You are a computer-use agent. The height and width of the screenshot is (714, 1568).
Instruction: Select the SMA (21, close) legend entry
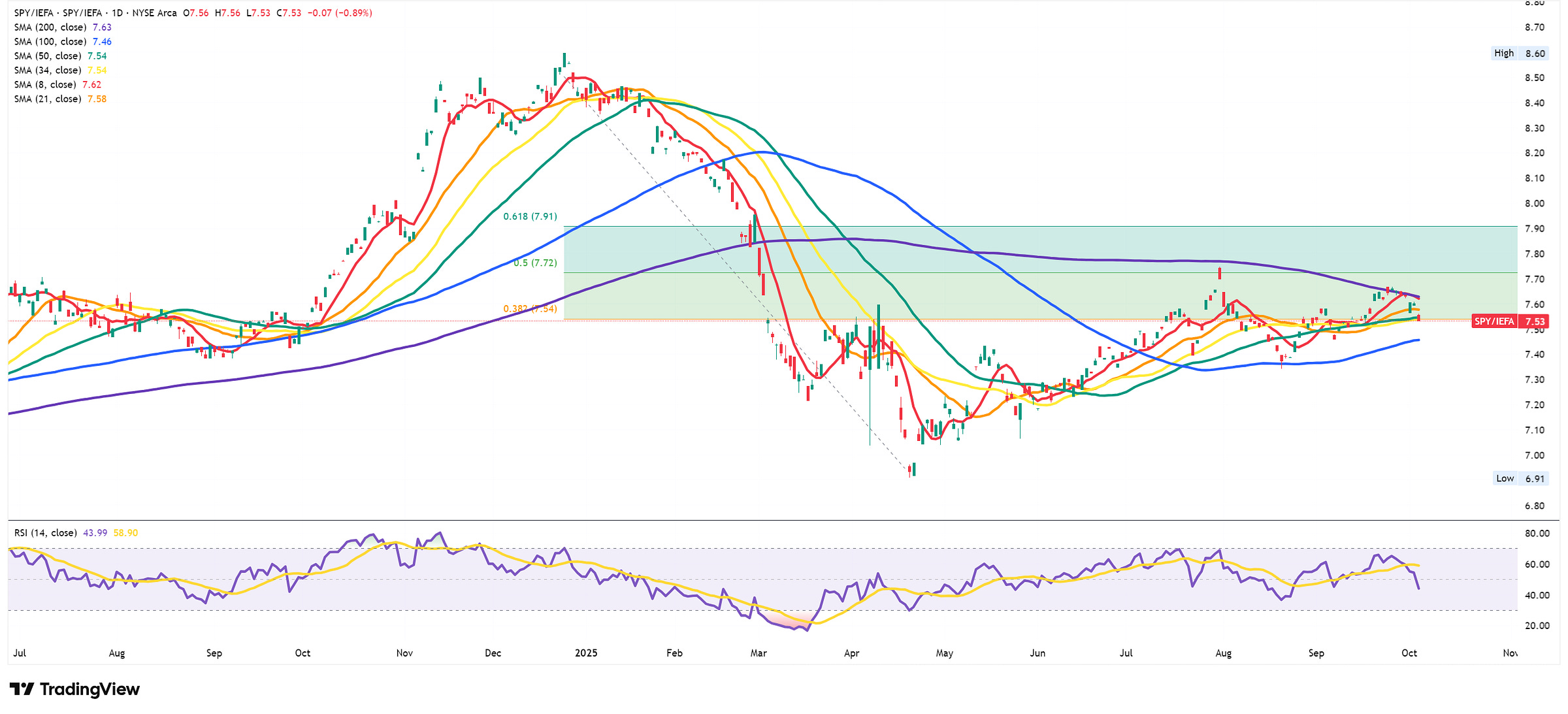click(x=48, y=99)
